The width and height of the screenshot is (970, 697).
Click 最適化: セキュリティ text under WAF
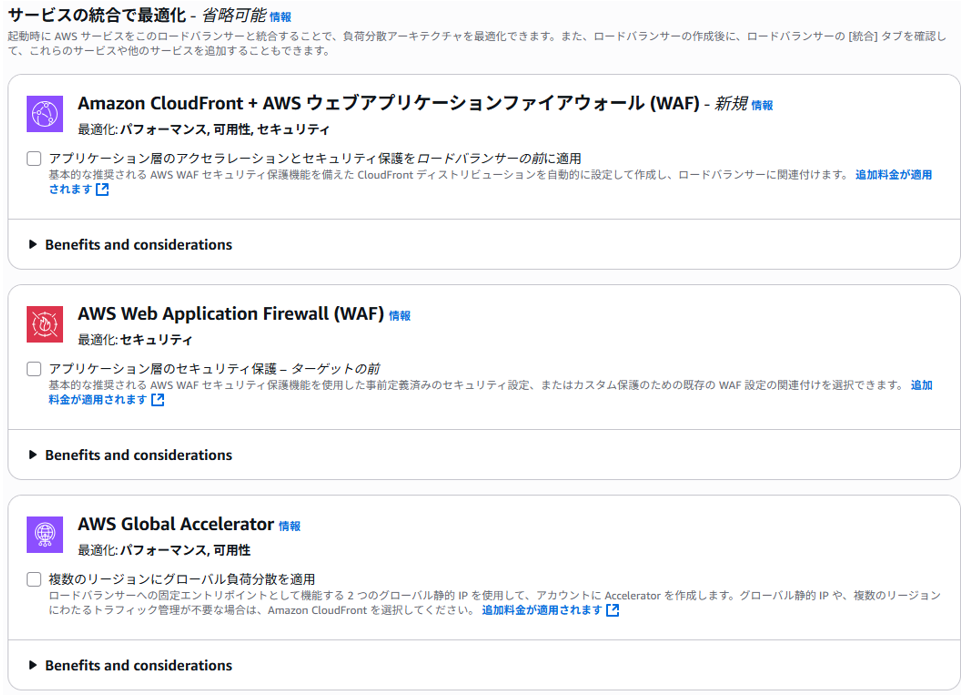click(135, 340)
